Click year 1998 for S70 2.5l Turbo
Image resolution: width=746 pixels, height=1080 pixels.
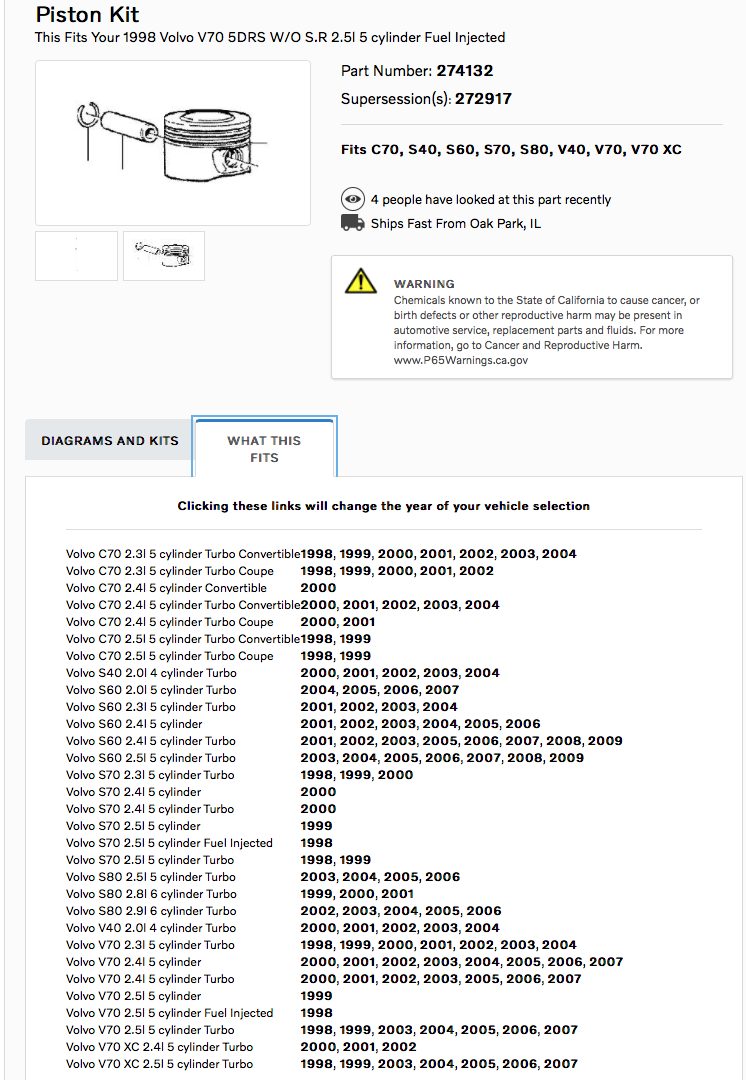317,860
